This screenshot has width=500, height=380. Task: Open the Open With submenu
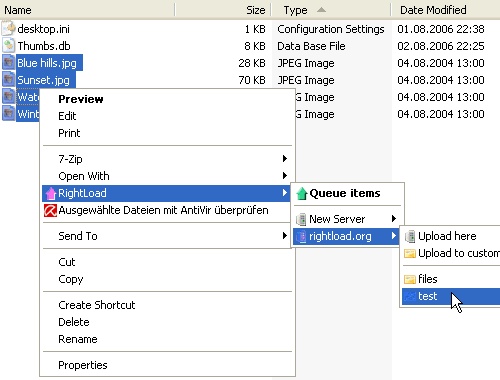167,176
